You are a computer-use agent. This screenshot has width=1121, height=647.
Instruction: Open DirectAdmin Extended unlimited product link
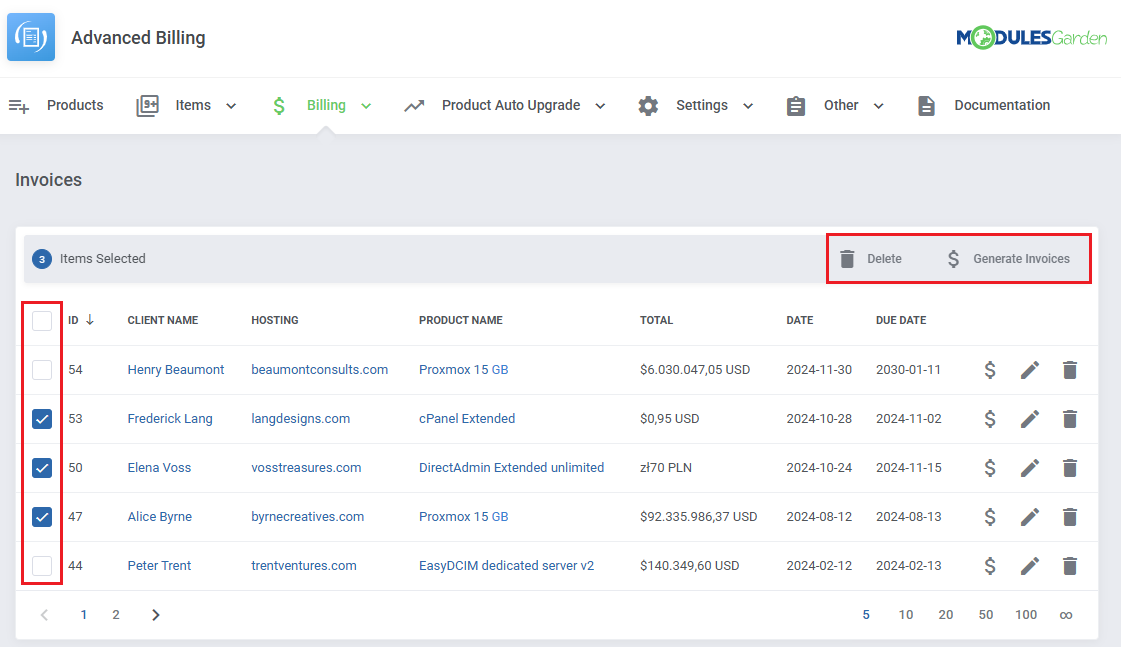coord(511,468)
